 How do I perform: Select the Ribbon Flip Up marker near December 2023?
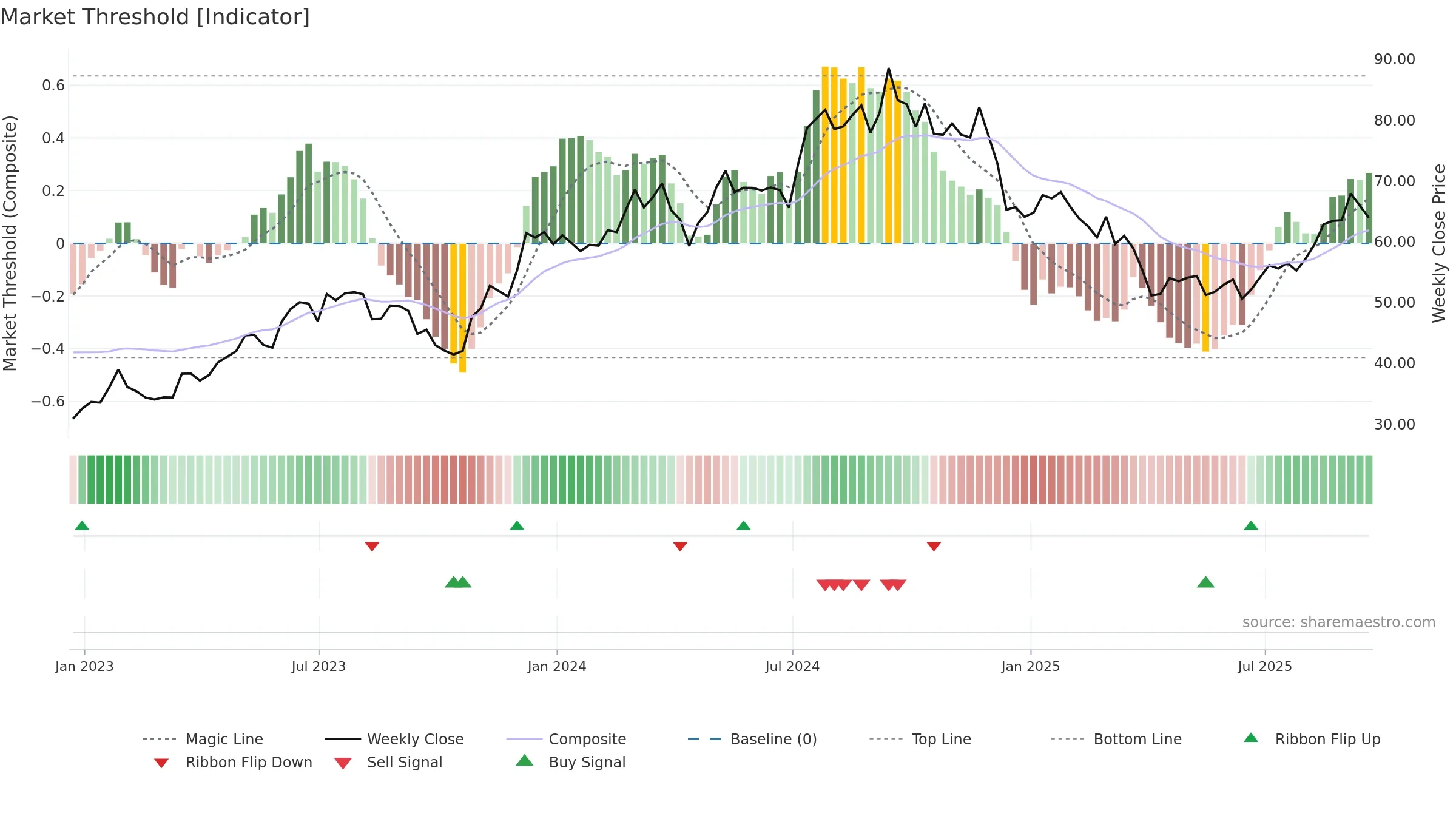(517, 525)
